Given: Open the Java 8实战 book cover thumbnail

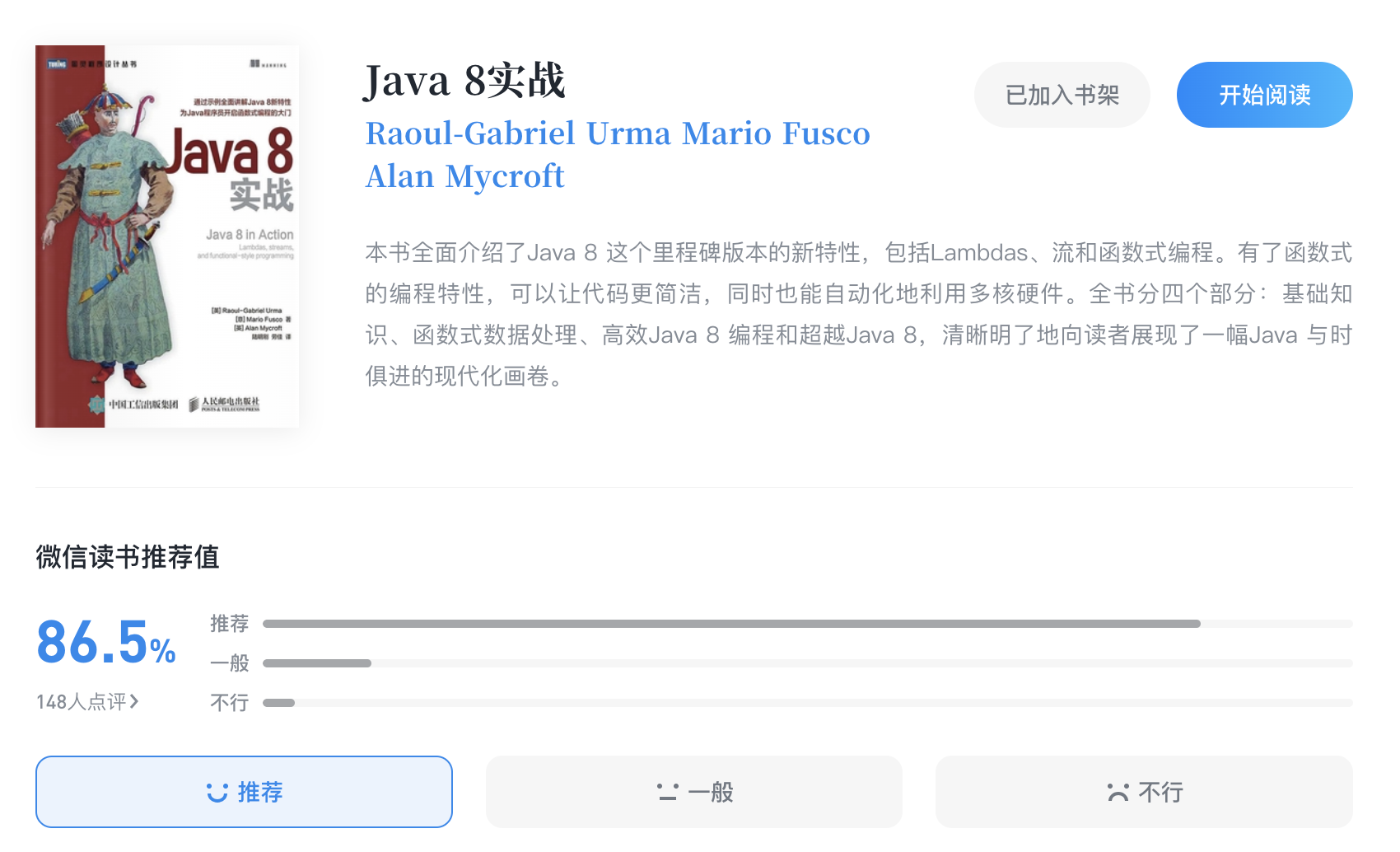Looking at the screenshot, I should (x=167, y=236).
